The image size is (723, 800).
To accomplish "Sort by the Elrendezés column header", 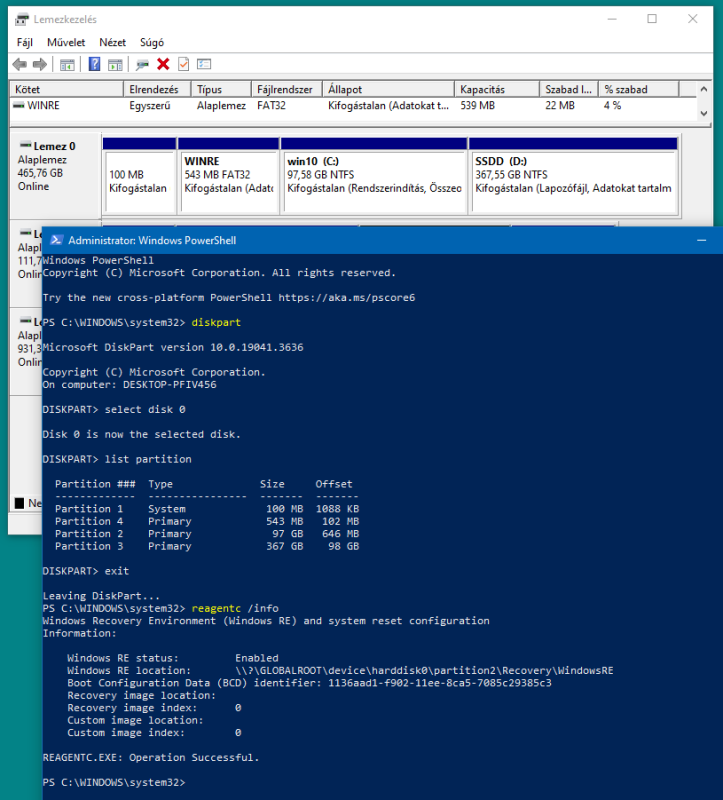I will click(x=157, y=89).
